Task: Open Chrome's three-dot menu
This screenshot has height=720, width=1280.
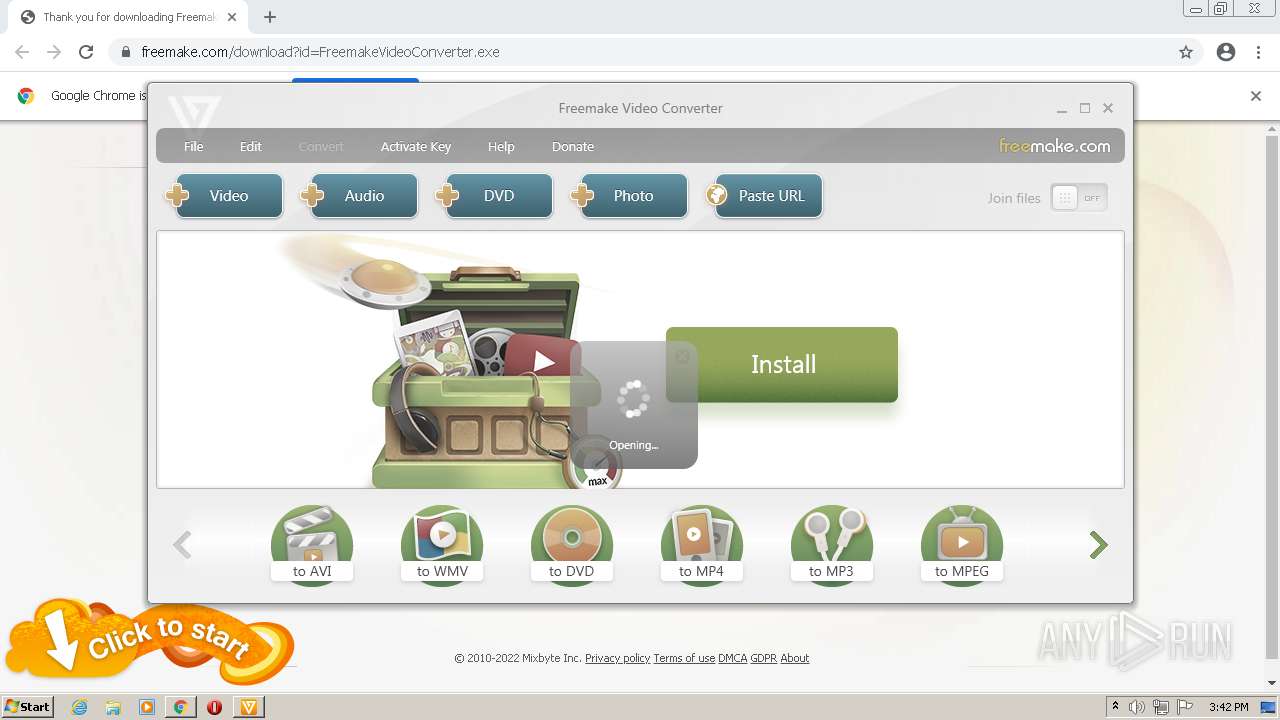Action: (x=1258, y=52)
